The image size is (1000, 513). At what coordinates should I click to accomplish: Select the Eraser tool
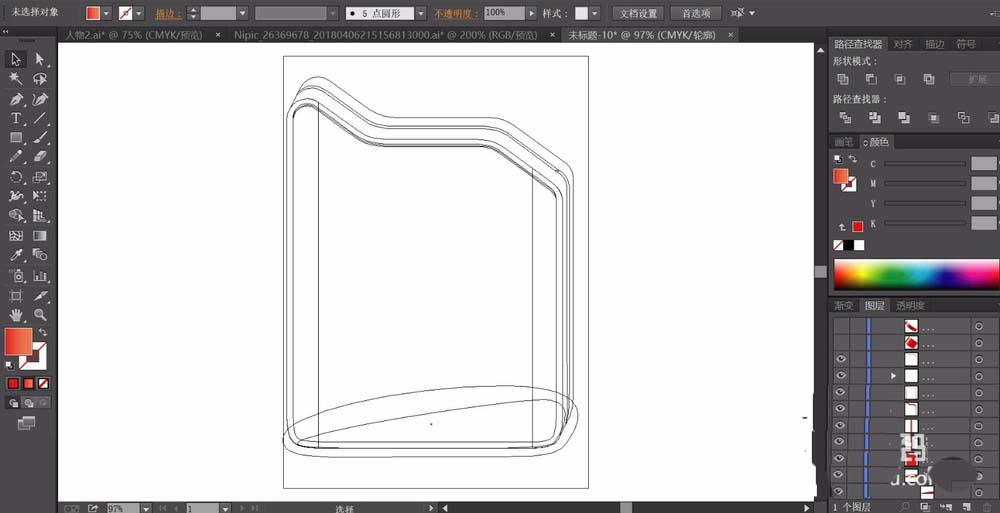tap(40, 157)
